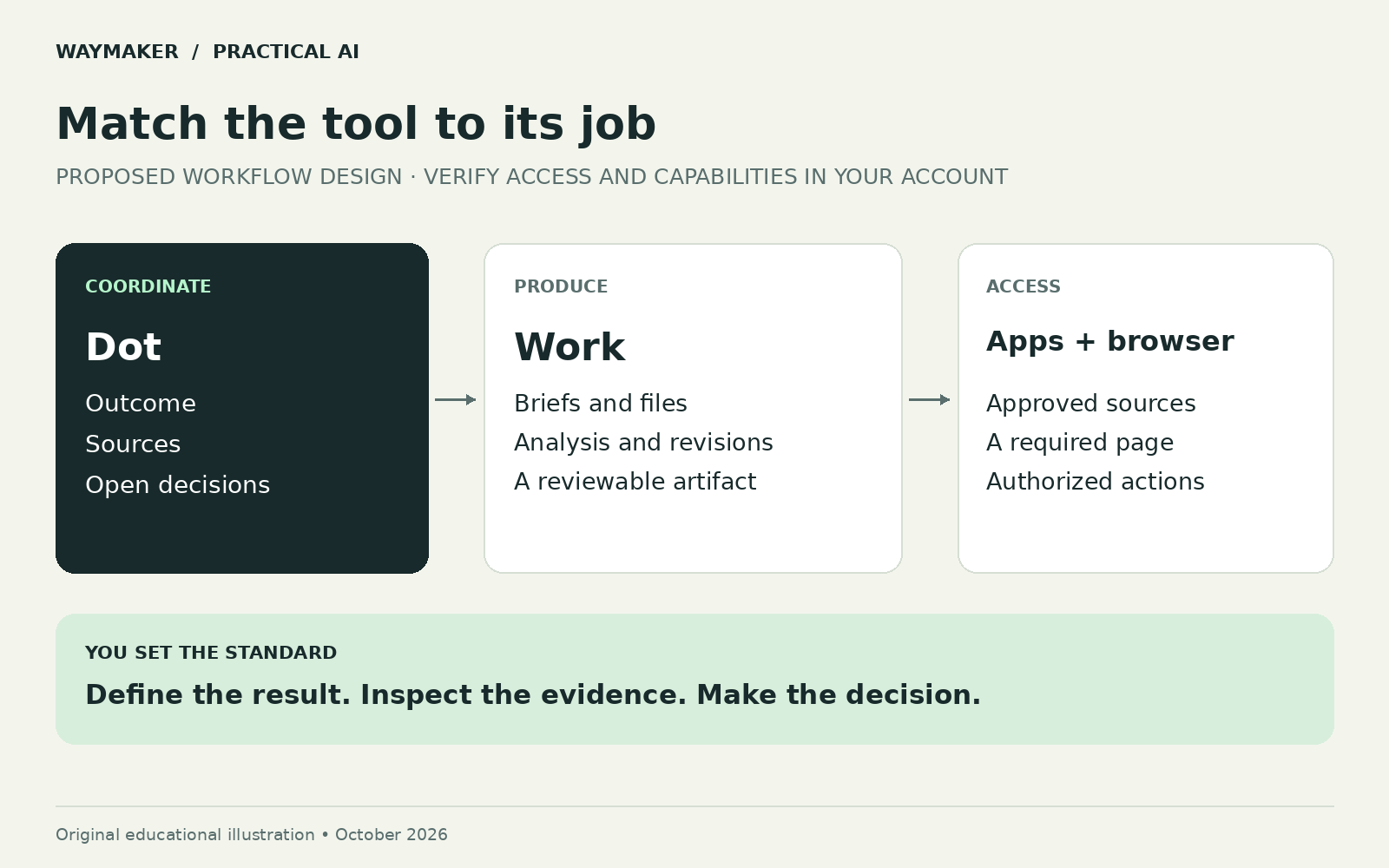Click 'A required page' line

tap(1080, 443)
